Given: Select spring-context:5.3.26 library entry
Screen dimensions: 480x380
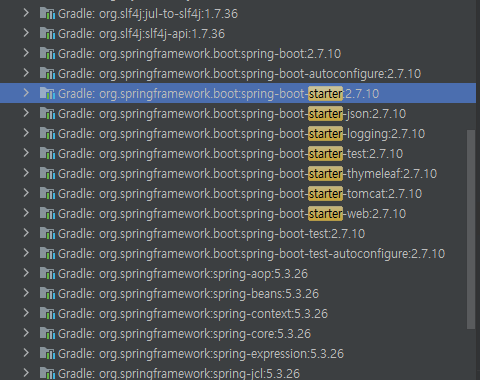Looking at the screenshot, I should coord(238,314).
